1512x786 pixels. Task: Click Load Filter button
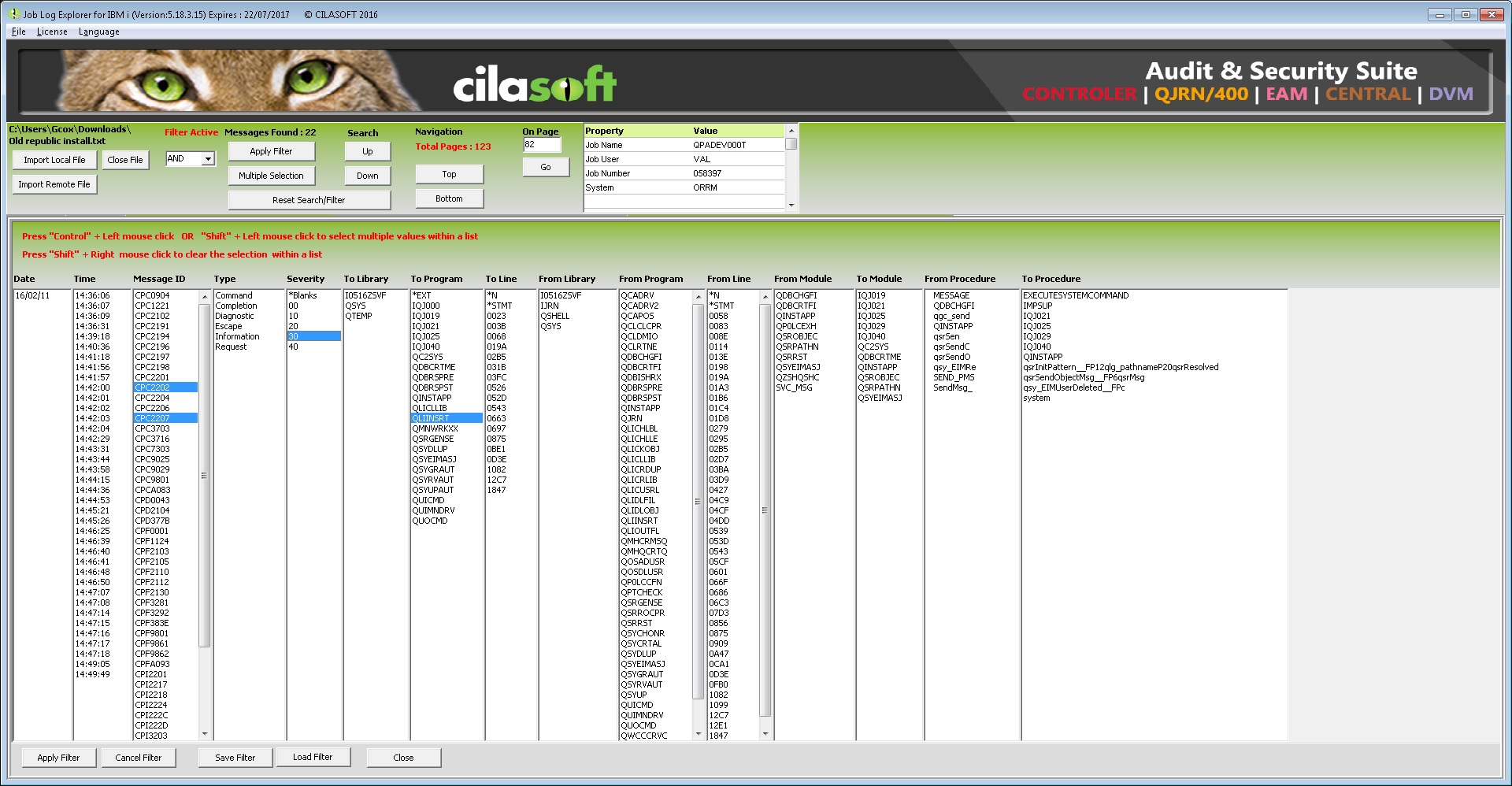pyautogui.click(x=313, y=757)
